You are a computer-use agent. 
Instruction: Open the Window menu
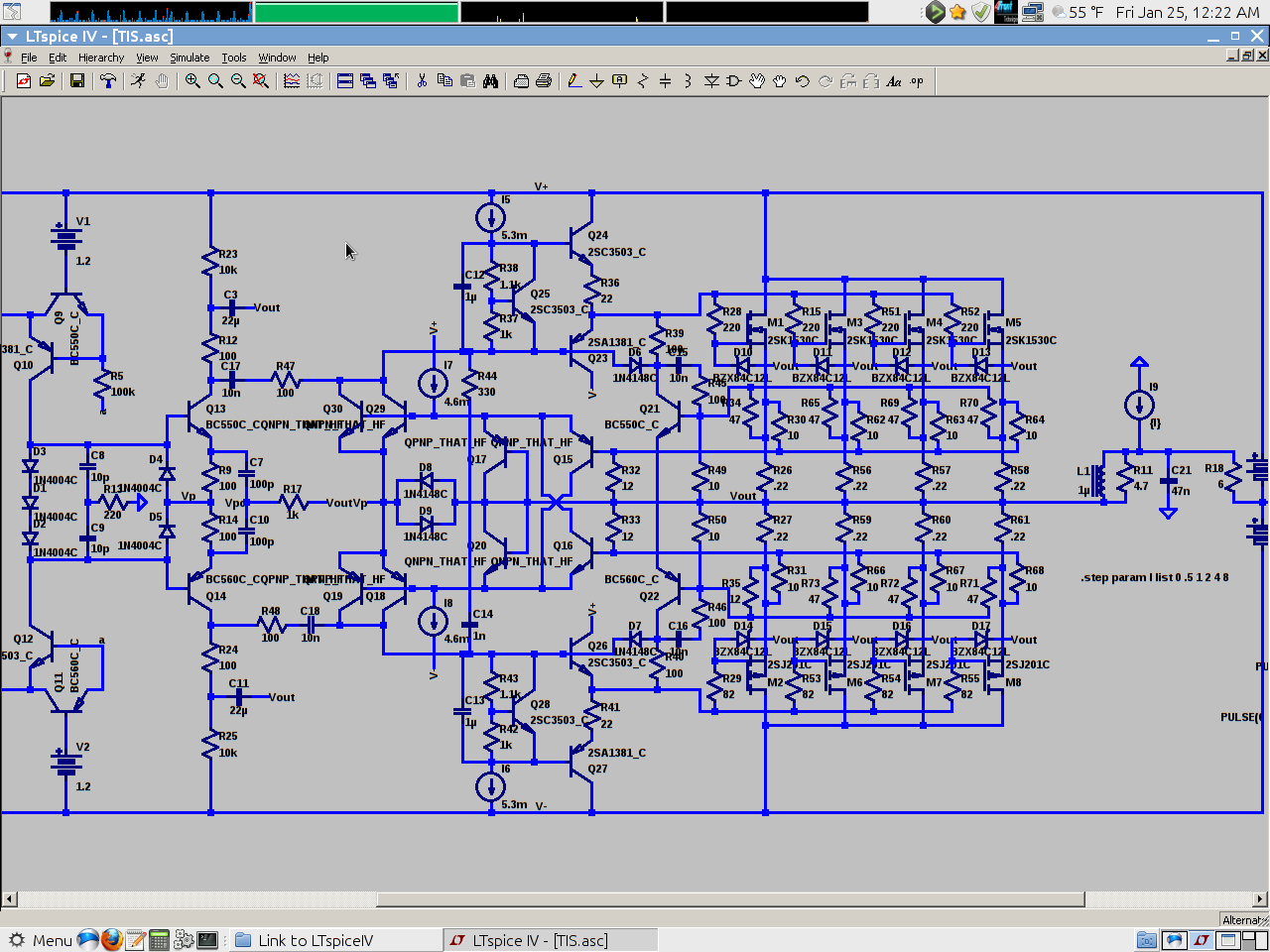pyautogui.click(x=277, y=58)
